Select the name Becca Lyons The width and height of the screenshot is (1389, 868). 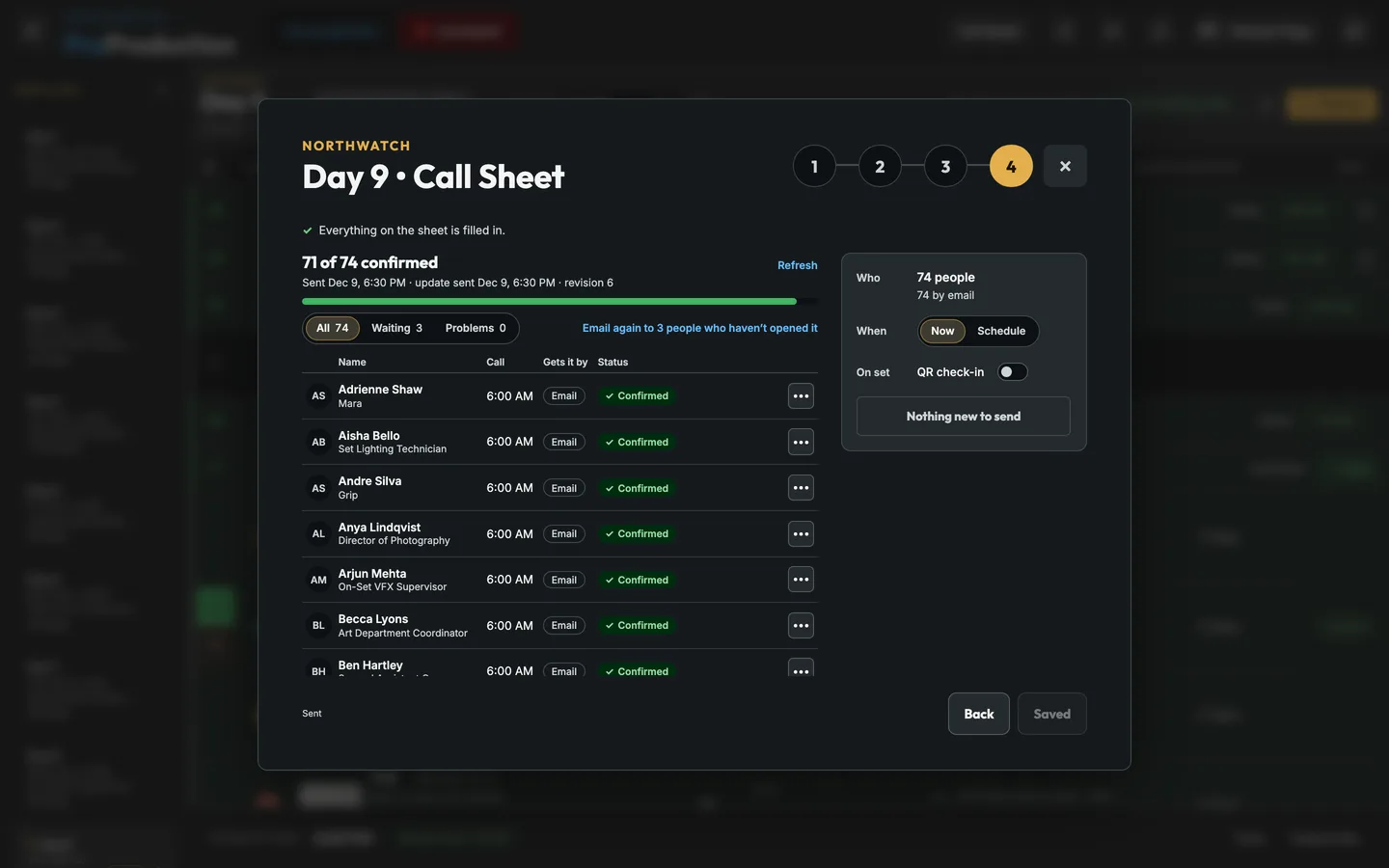coord(373,619)
